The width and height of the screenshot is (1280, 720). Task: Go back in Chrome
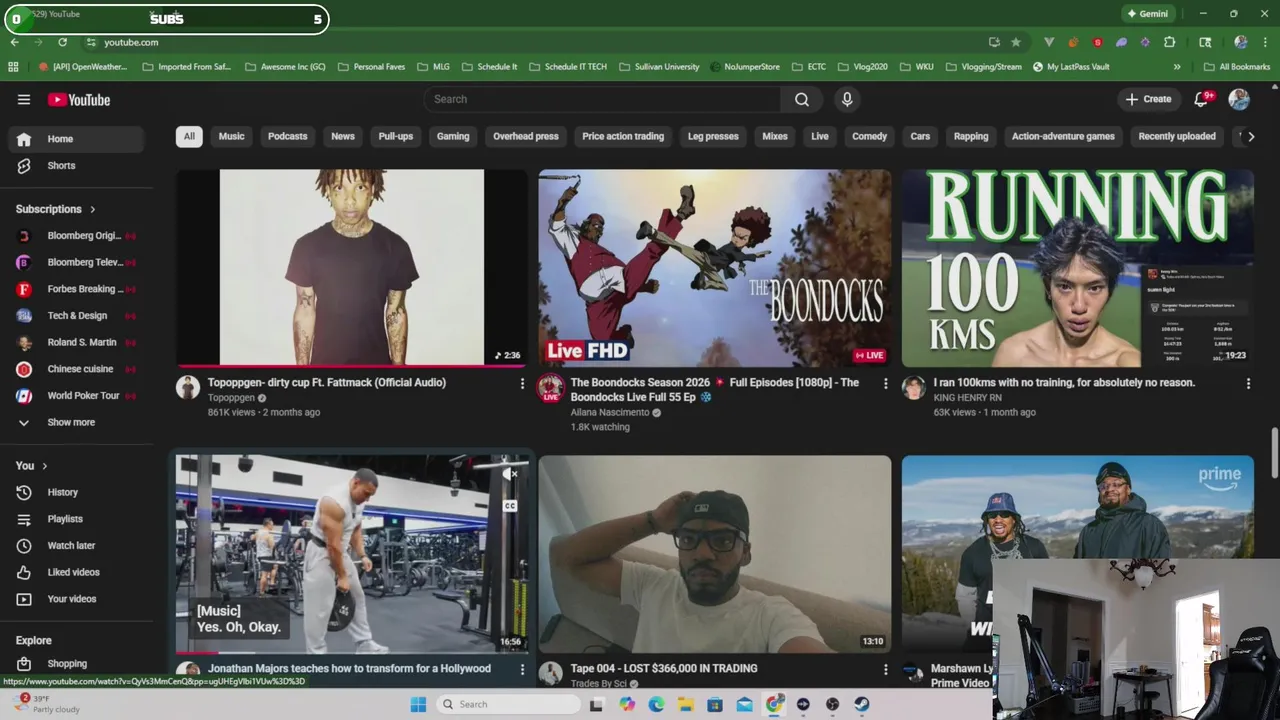click(14, 42)
